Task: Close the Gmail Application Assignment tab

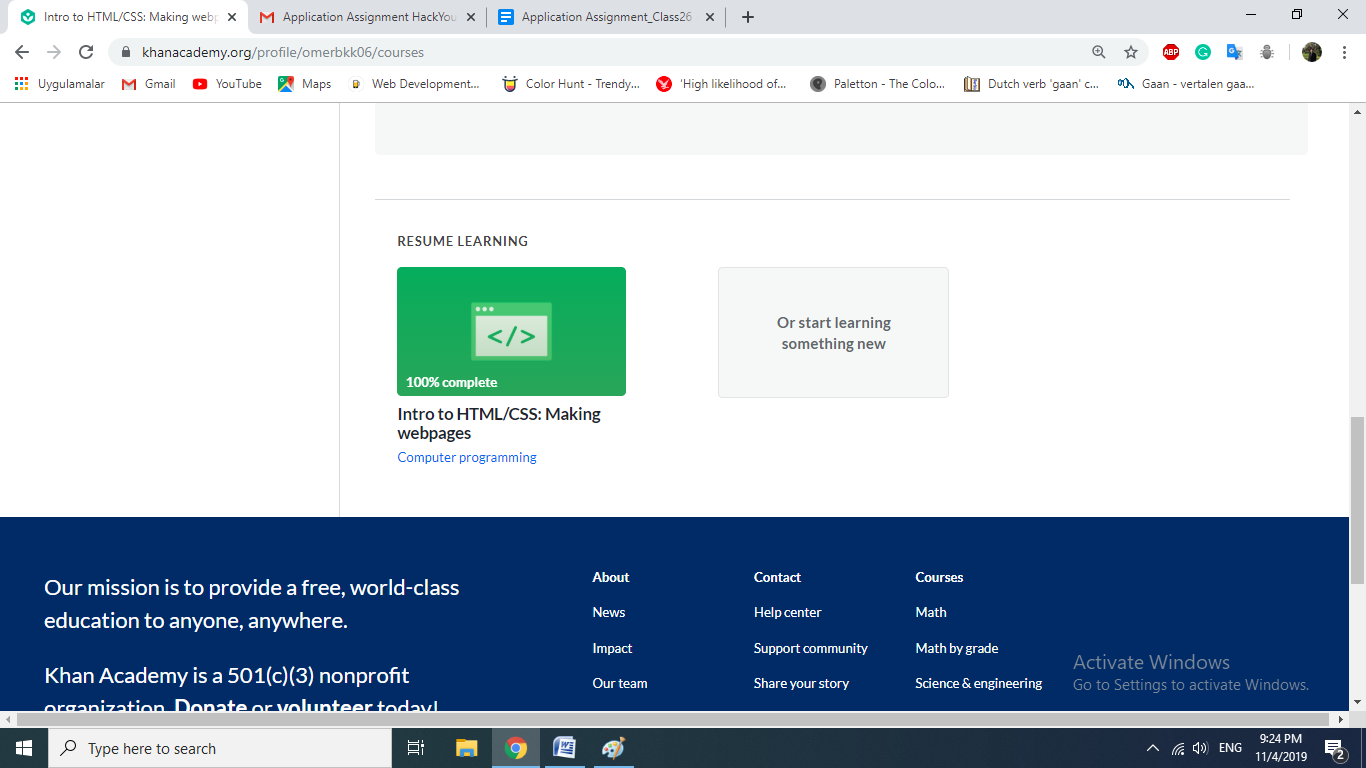Action: [x=471, y=17]
